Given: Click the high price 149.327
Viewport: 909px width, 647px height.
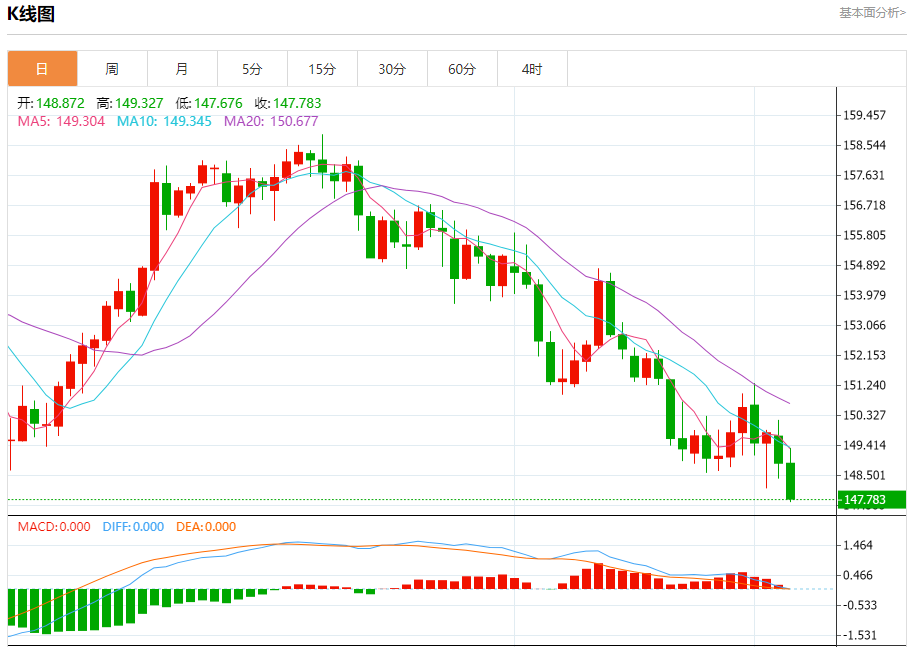Looking at the screenshot, I should tap(139, 103).
